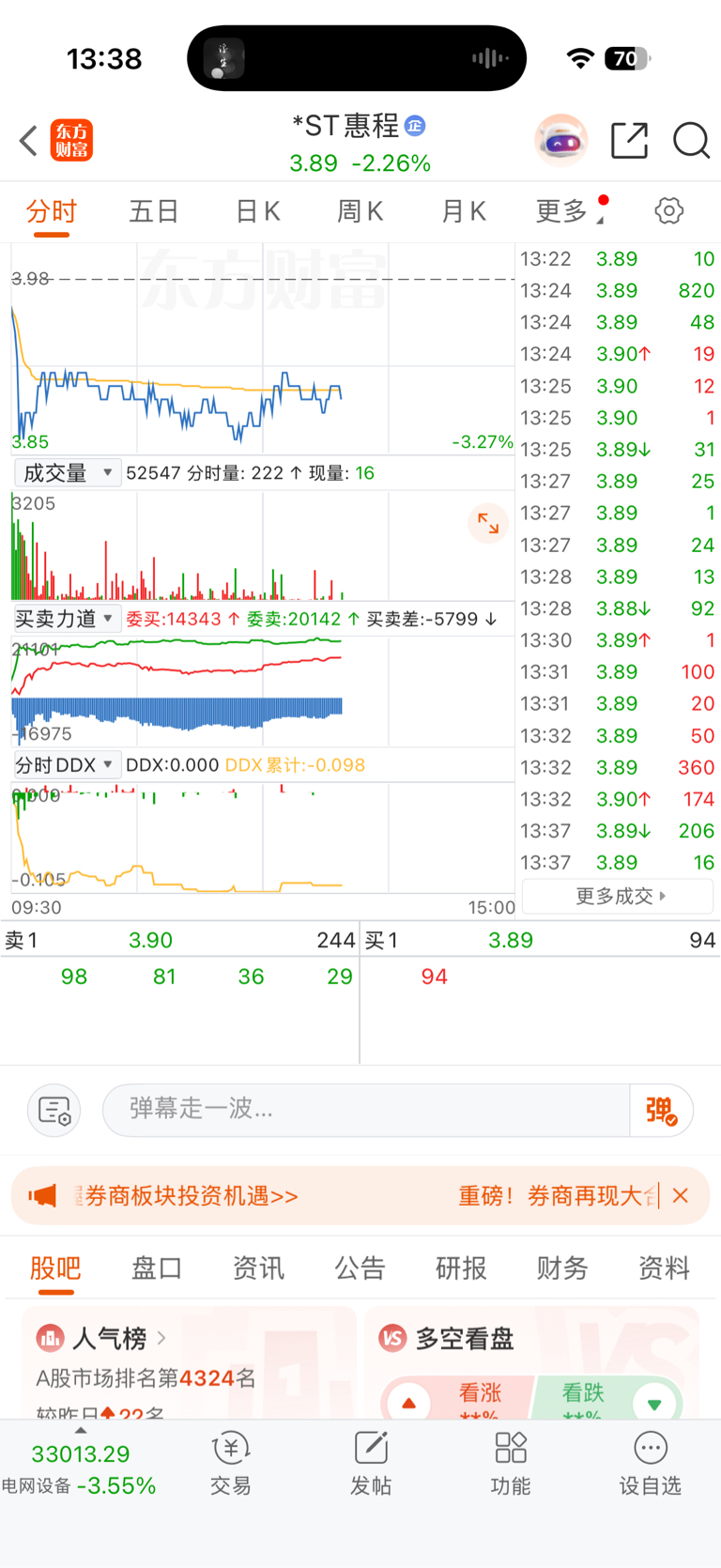Tap the 看跌 bearish button

(584, 1392)
